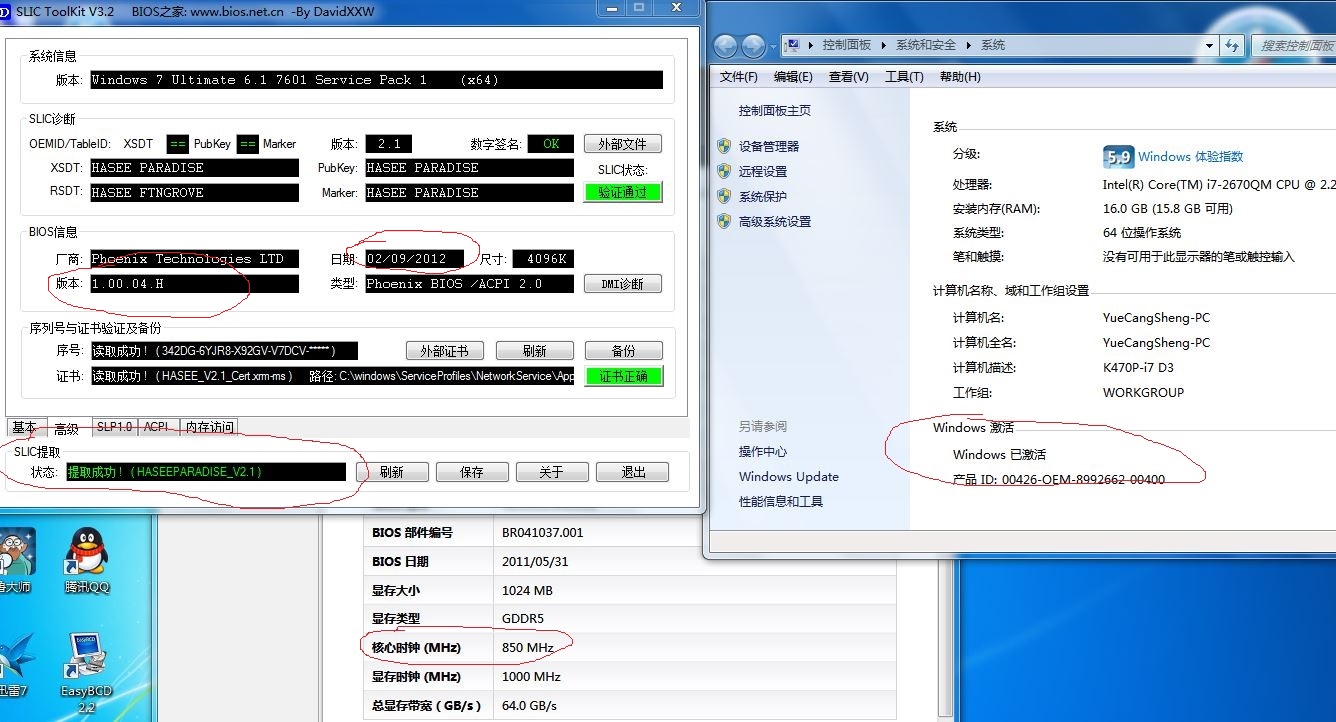1336x722 pixels.
Task: Click the 搜索控制面板 search field
Action: (1292, 46)
